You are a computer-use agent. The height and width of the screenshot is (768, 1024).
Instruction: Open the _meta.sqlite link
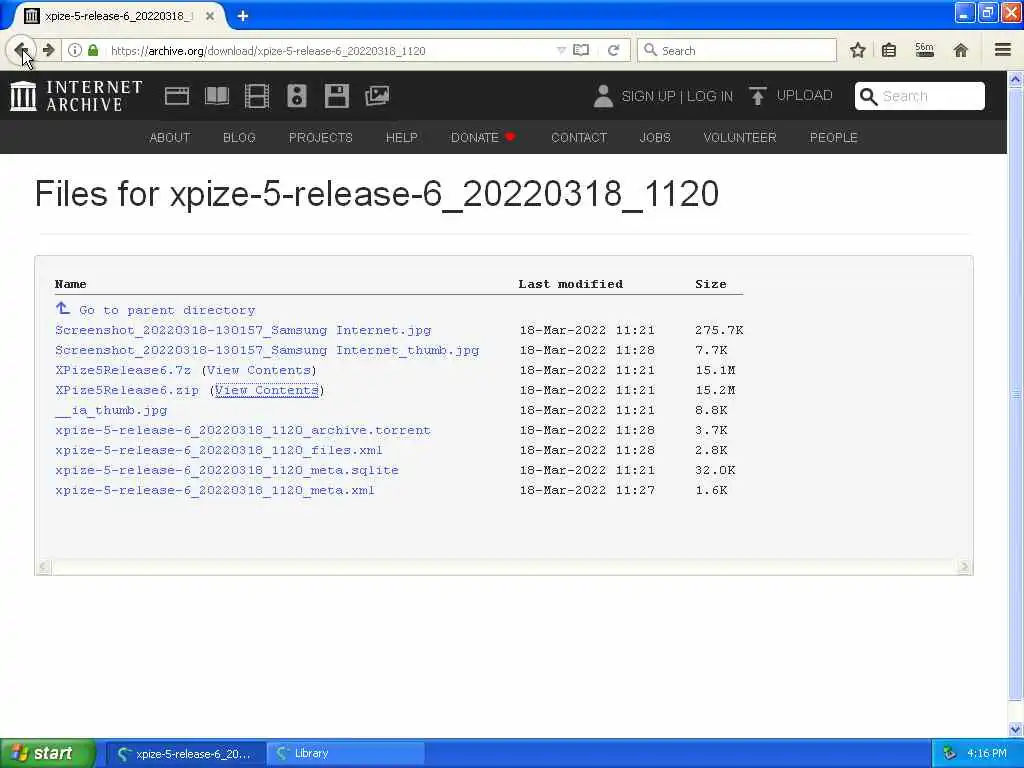227,470
